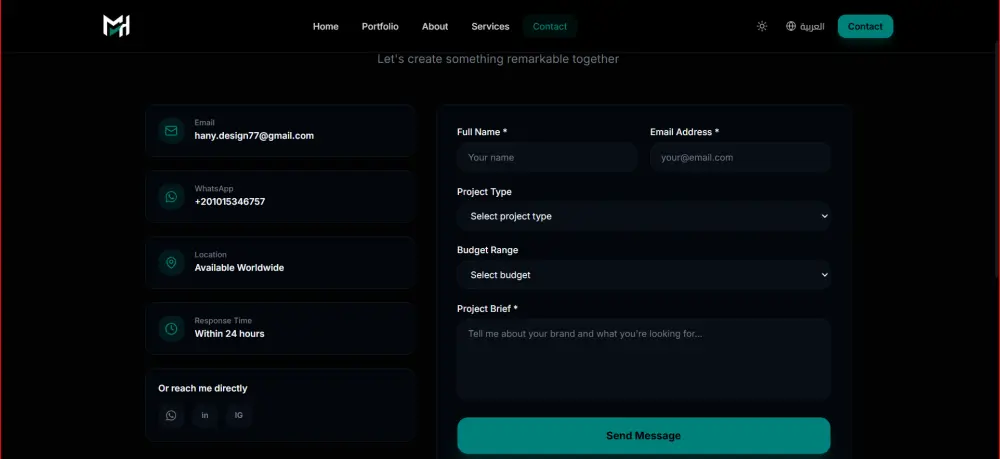Click the globe language icon
The image size is (1000, 459).
[x=791, y=26]
